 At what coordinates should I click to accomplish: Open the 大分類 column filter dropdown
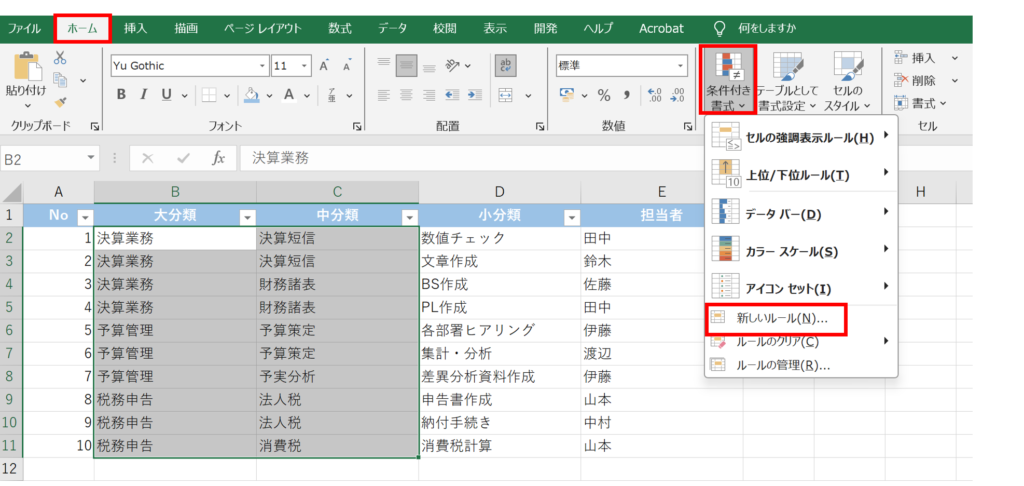pyautogui.click(x=246, y=217)
